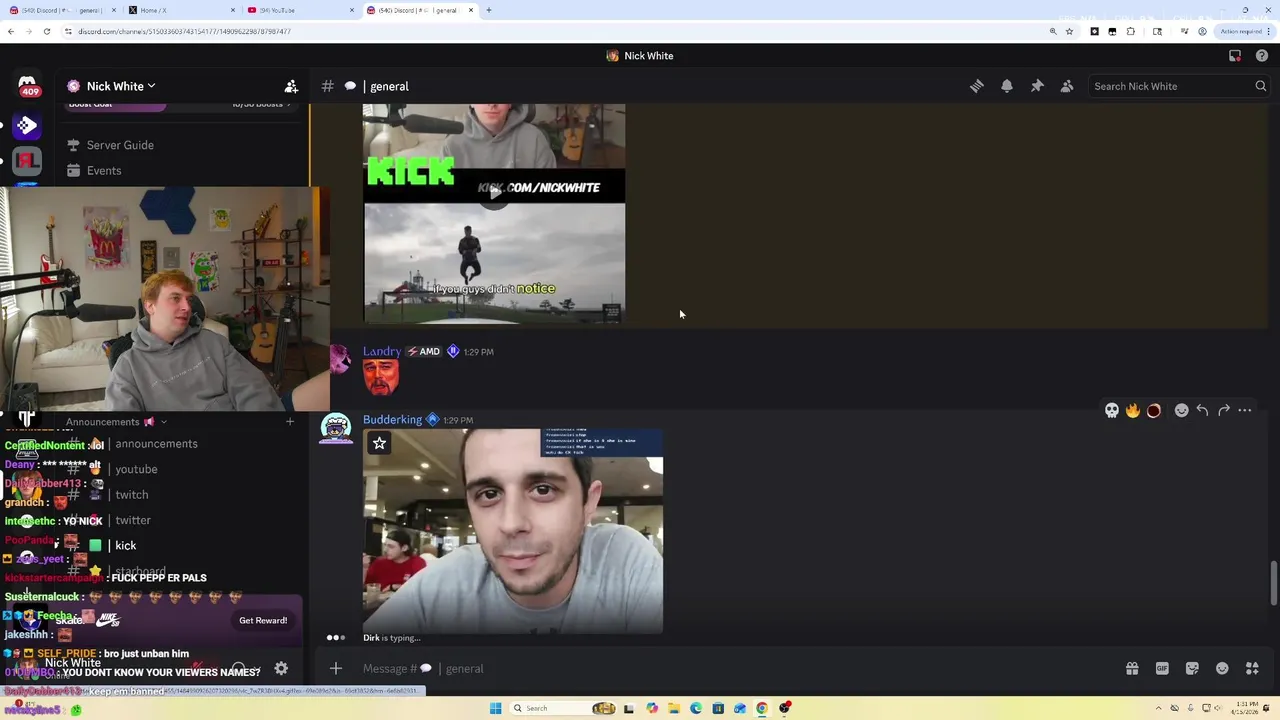
Task: Click the Get Reward! button
Action: [263, 620]
